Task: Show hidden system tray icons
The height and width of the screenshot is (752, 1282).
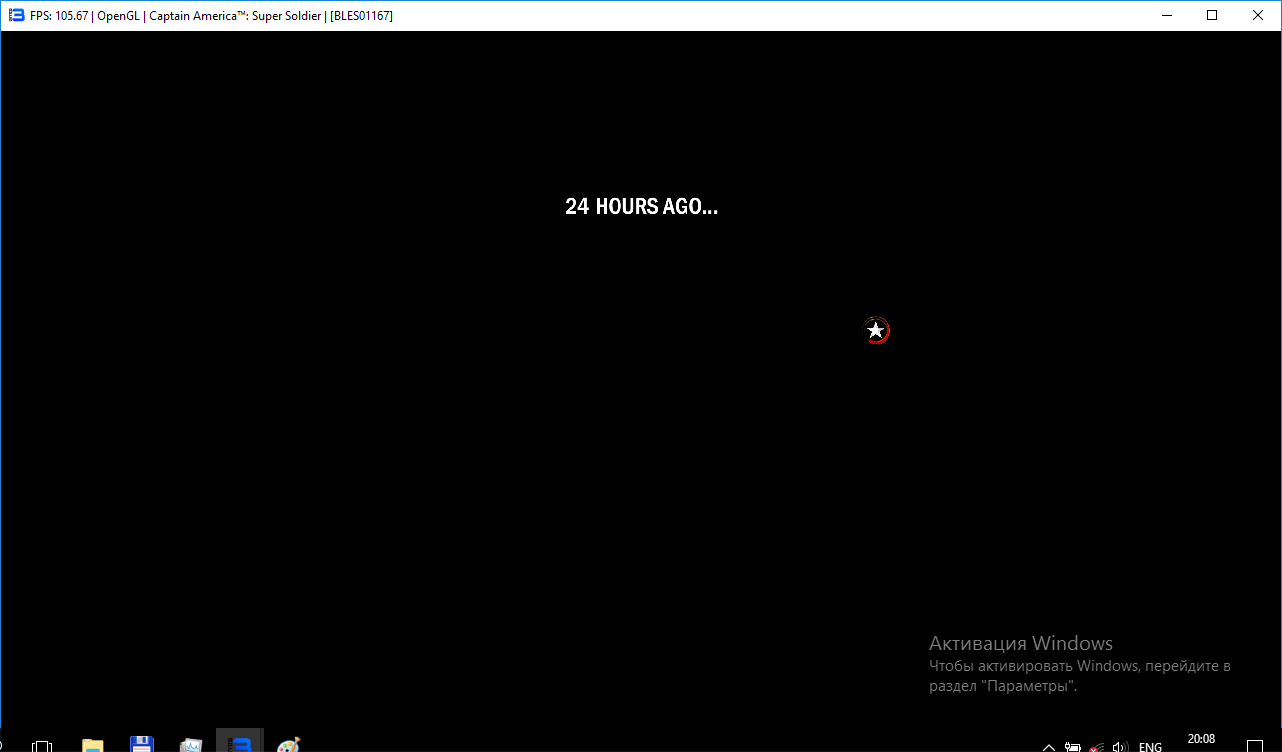Action: 1049,747
